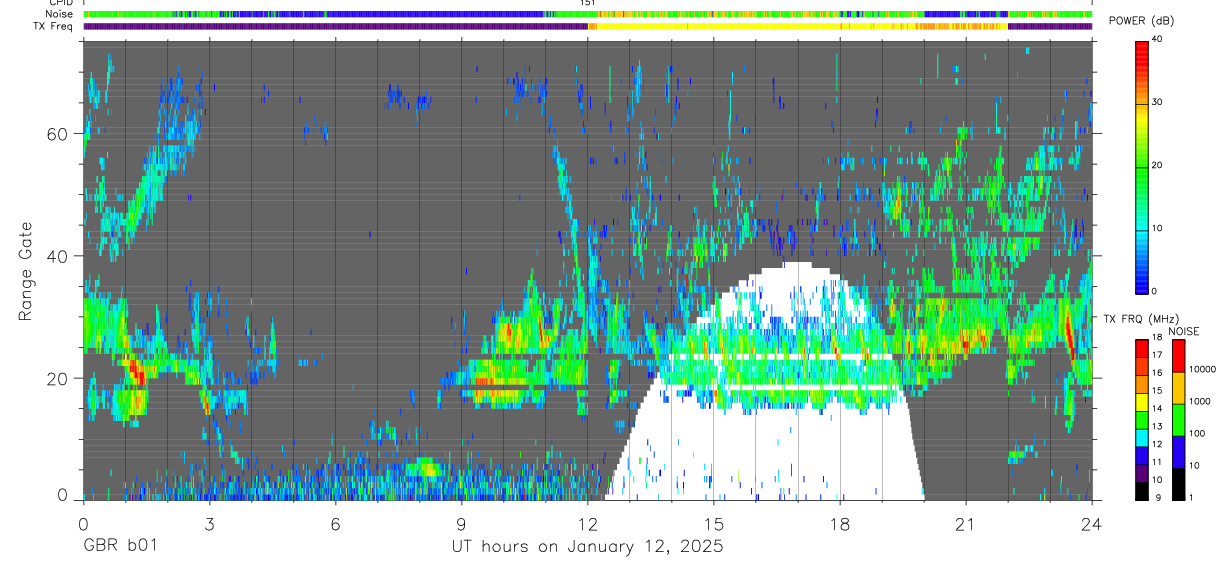Select the 18 label on the TX FRQ legend
Screen dimensions: 1228x567
tap(1156, 337)
